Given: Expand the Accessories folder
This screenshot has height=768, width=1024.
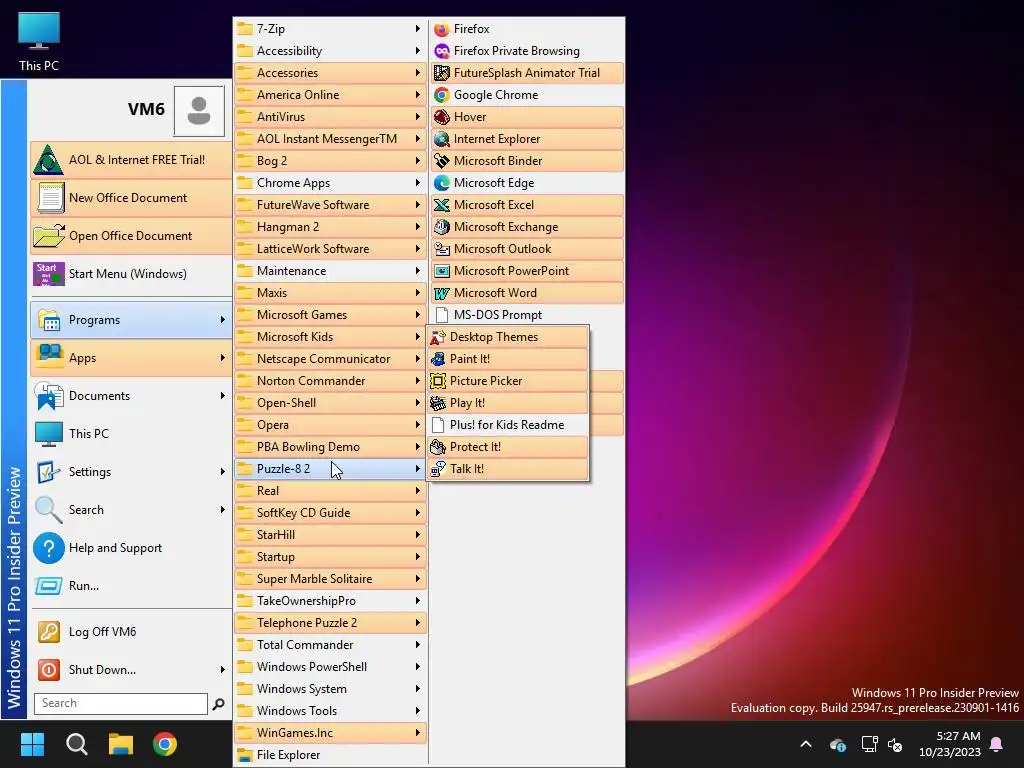Looking at the screenshot, I should 330,72.
